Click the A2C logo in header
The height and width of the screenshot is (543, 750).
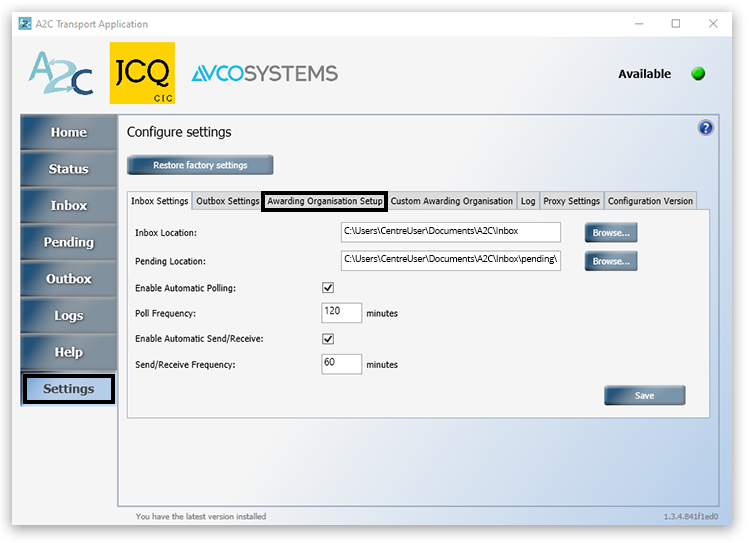coord(60,74)
